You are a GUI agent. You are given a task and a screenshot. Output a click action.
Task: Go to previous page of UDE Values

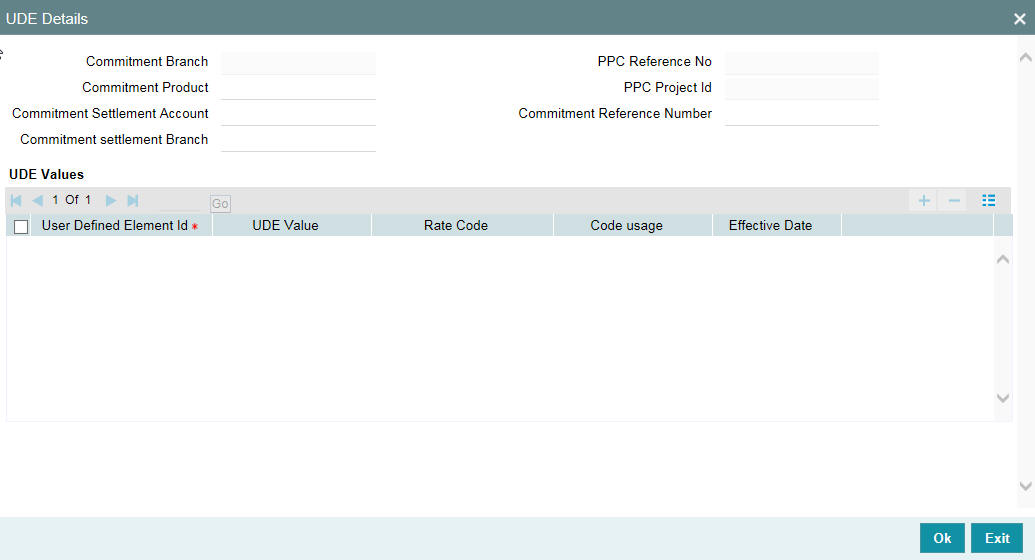tap(38, 200)
